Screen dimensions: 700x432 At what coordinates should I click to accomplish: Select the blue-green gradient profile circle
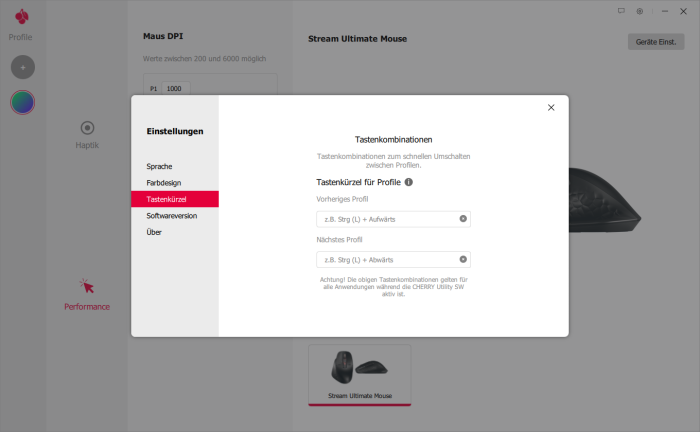click(22, 102)
